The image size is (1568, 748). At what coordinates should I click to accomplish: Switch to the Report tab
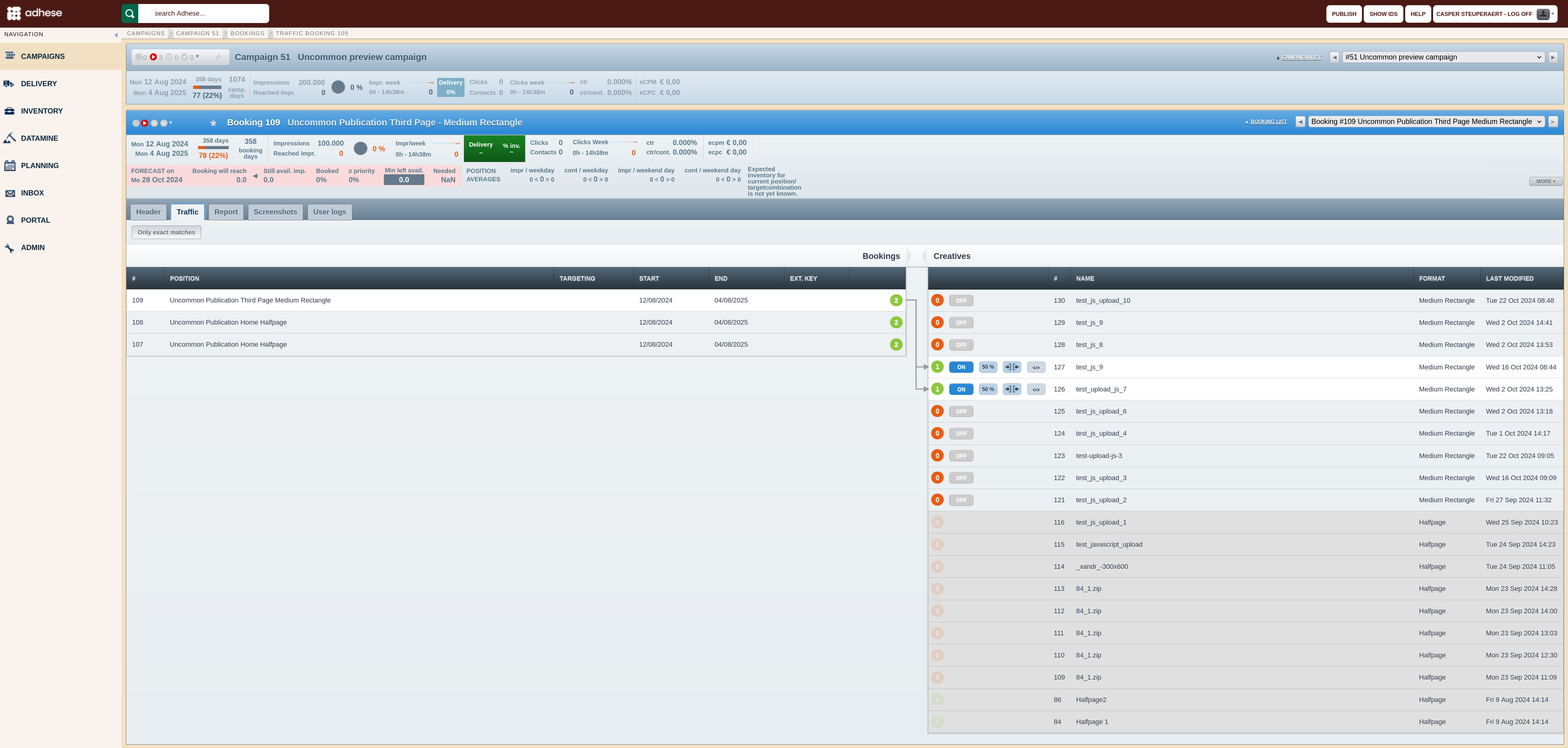click(x=226, y=212)
